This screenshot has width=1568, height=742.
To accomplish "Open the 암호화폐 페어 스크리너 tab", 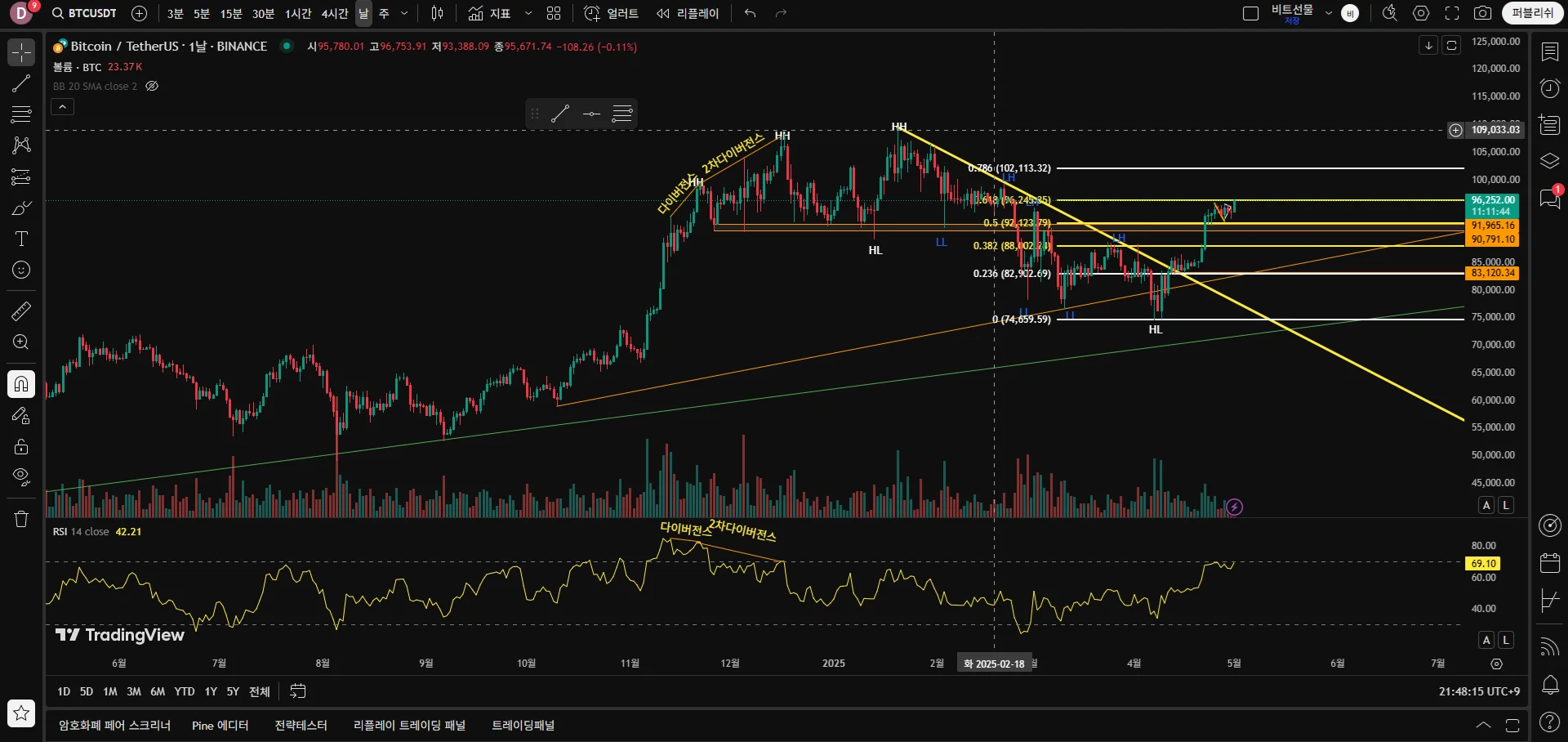I will tap(114, 725).
